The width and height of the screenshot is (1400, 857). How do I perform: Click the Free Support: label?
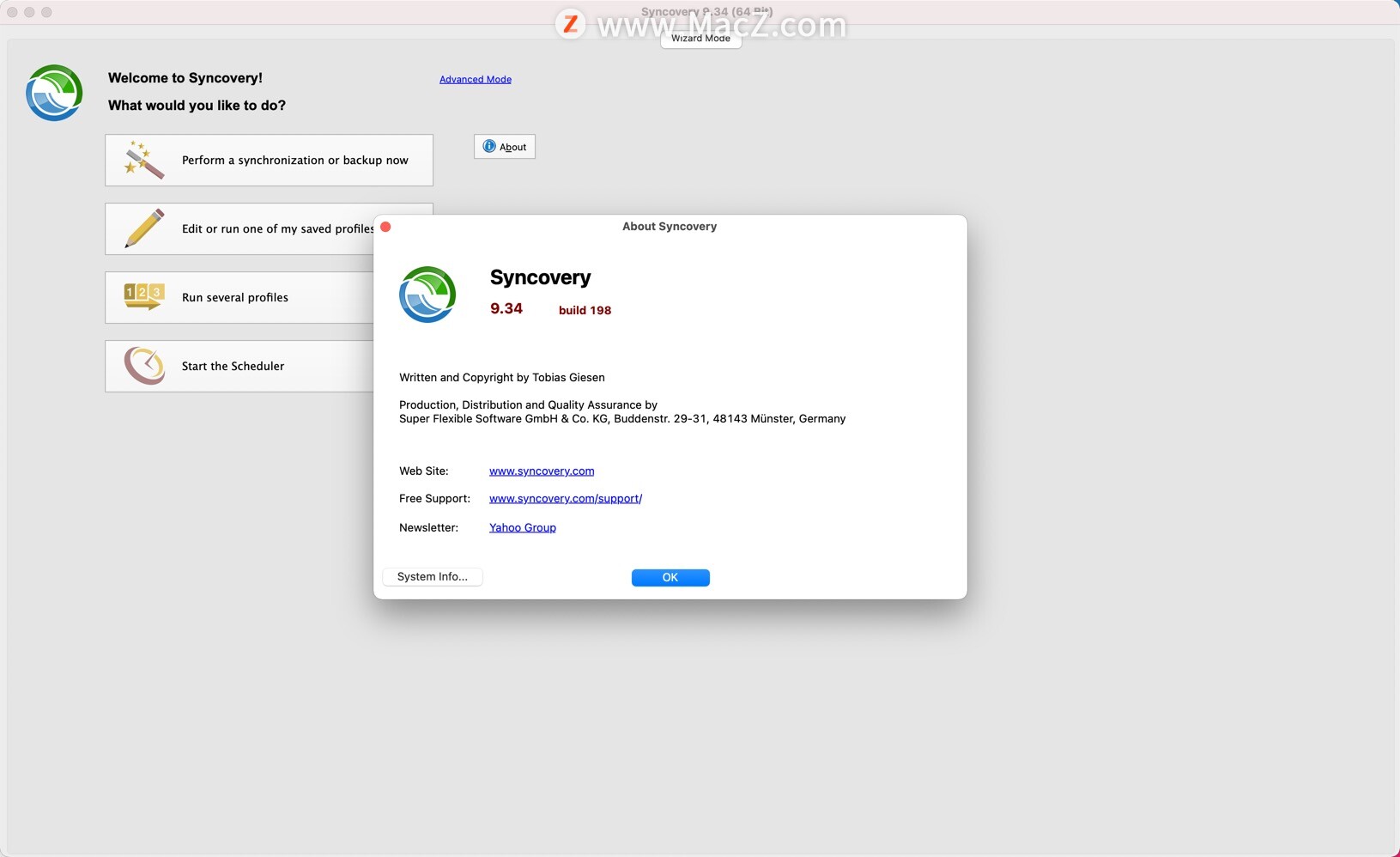point(434,498)
